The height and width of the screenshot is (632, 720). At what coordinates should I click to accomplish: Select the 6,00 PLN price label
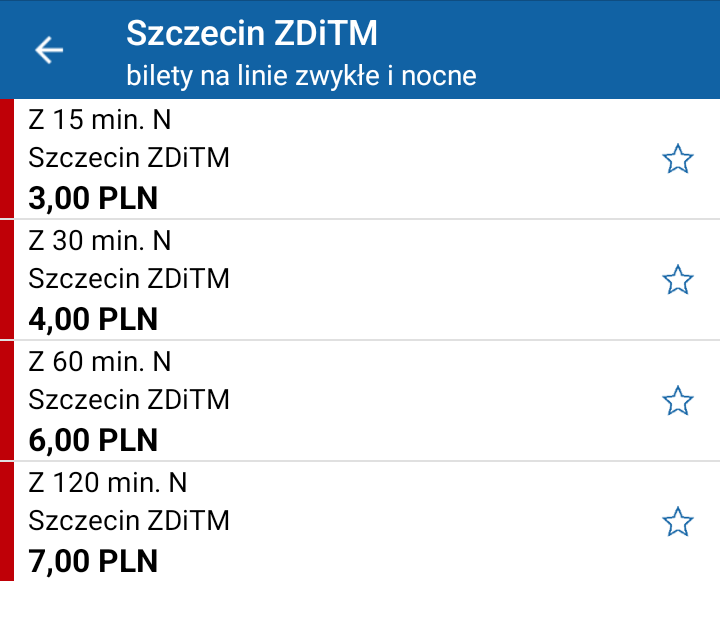click(x=93, y=440)
